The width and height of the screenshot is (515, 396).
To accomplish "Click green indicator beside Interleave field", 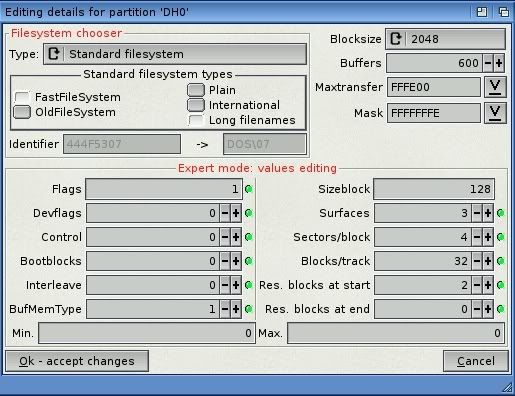I will pyautogui.click(x=249, y=285).
